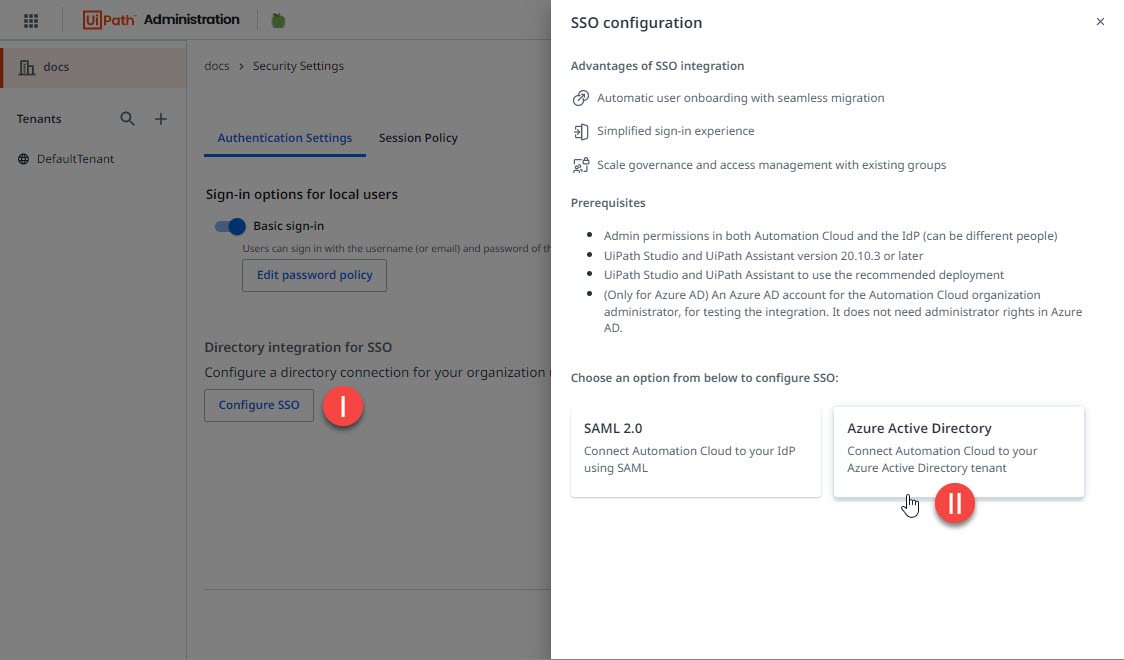1124x660 pixels.
Task: Choose the SAML 2.0 option card
Action: 695,451
